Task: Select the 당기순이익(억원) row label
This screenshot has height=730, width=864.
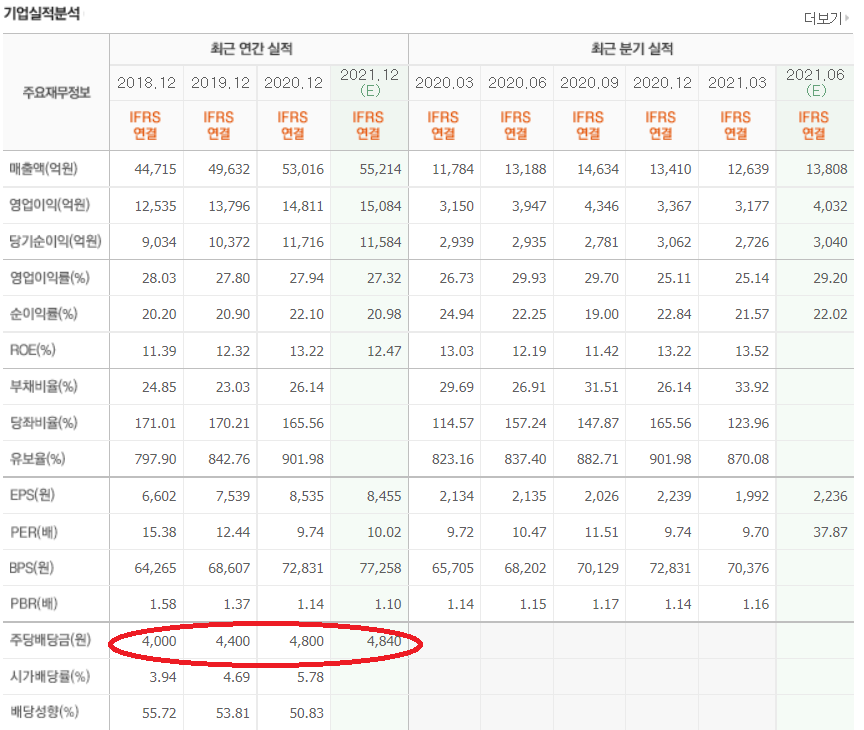Action: tap(55, 241)
